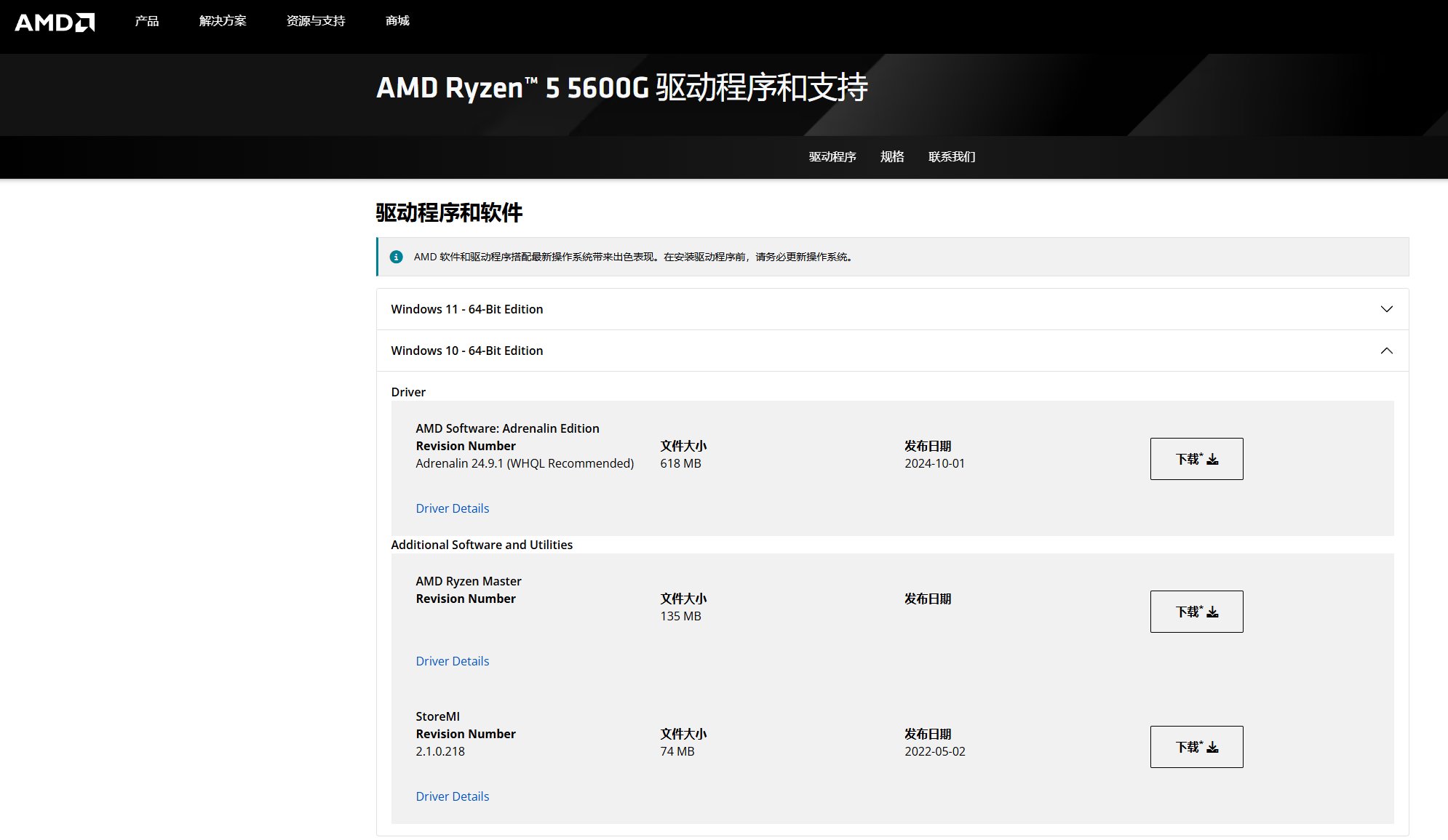Click the operating system update notice text
This screenshot has height=840, width=1448.
point(634,257)
